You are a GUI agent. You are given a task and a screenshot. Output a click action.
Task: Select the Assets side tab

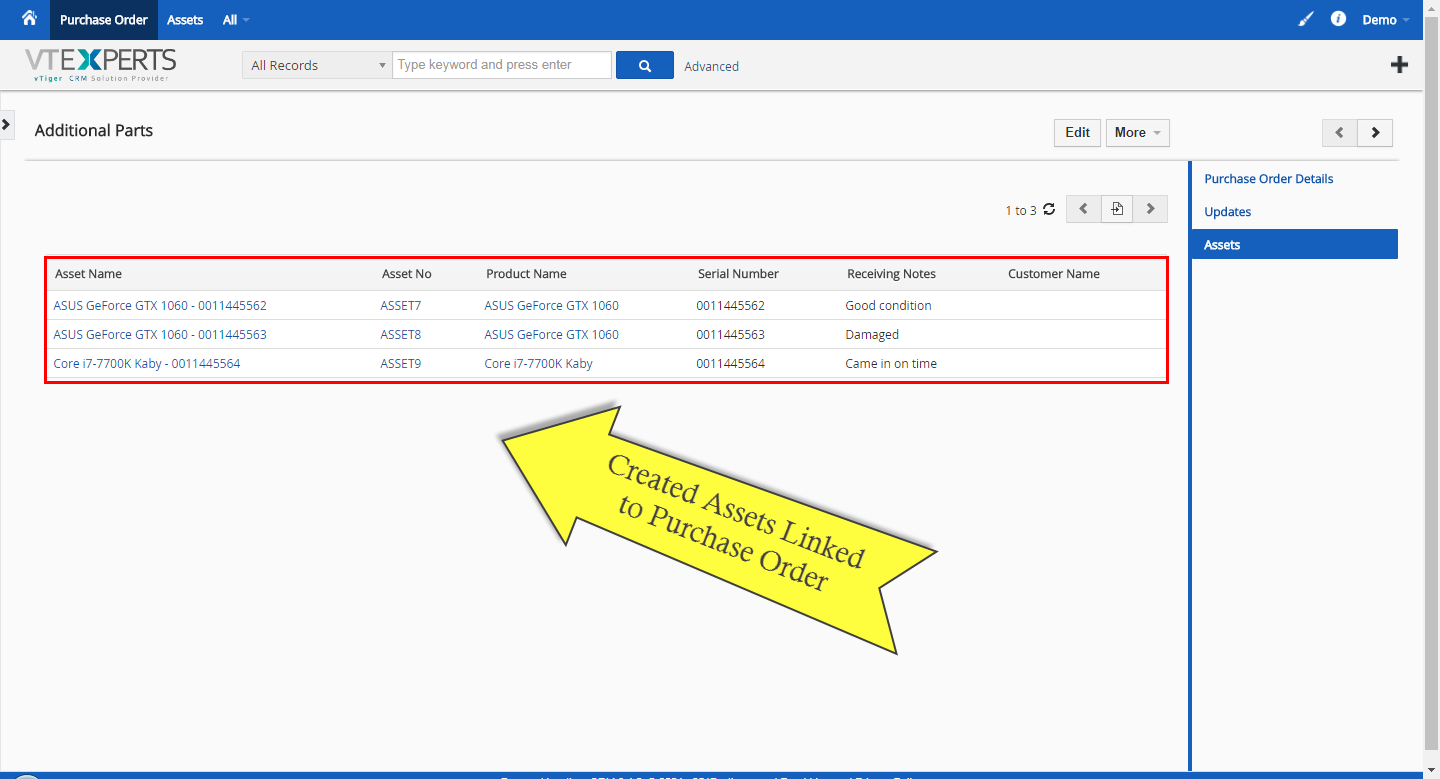(1295, 245)
